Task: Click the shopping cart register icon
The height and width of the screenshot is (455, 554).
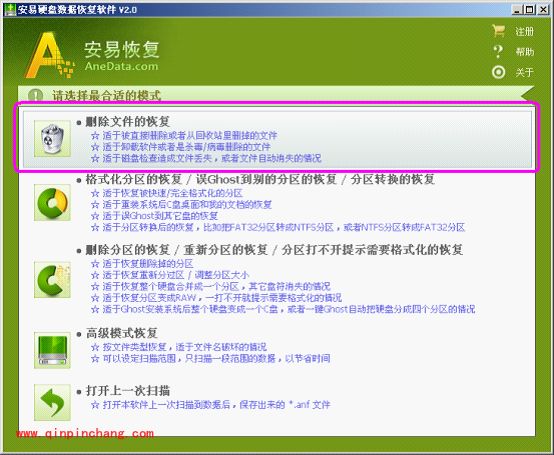Action: 499,31
